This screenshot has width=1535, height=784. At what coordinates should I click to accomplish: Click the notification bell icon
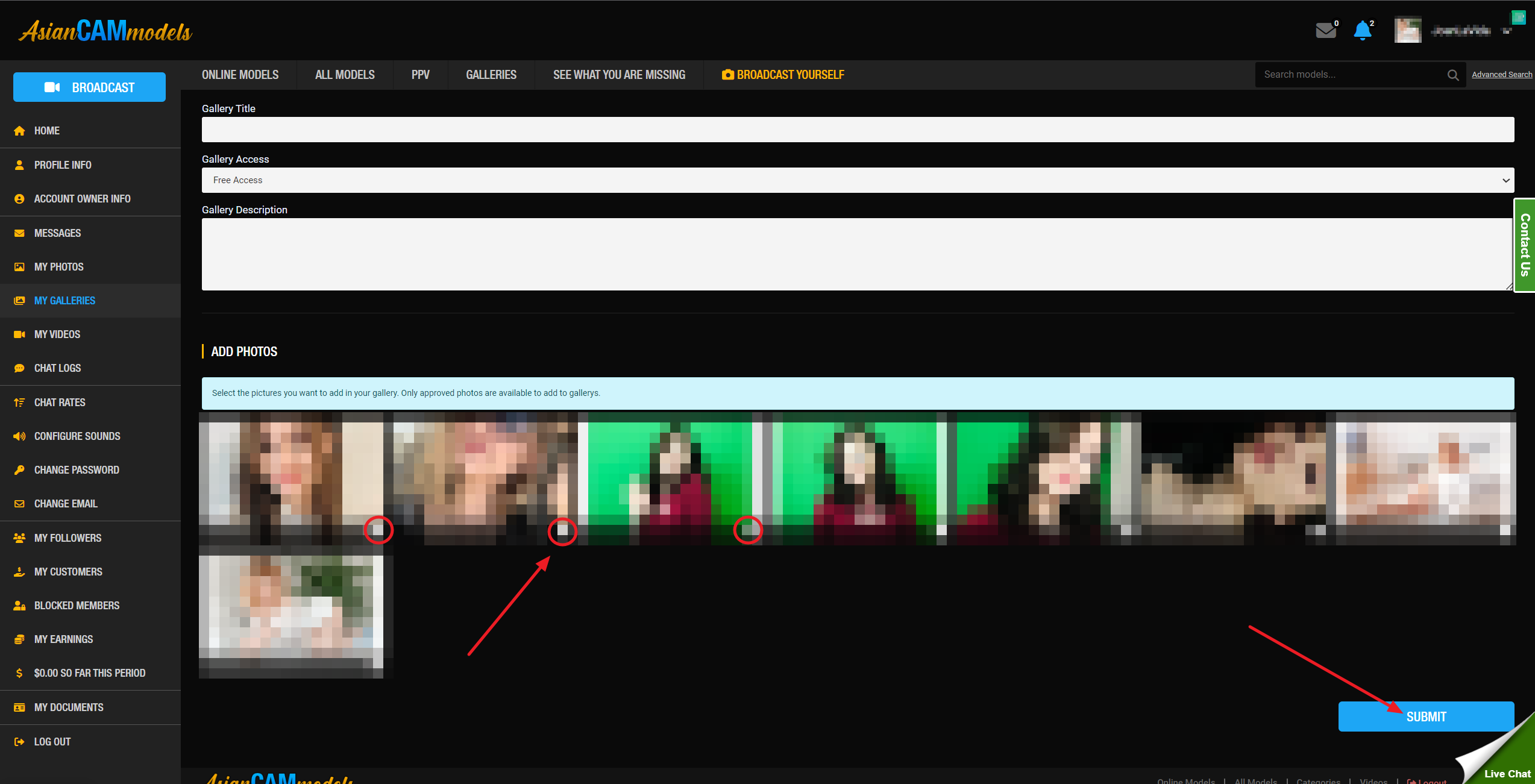pyautogui.click(x=1362, y=30)
